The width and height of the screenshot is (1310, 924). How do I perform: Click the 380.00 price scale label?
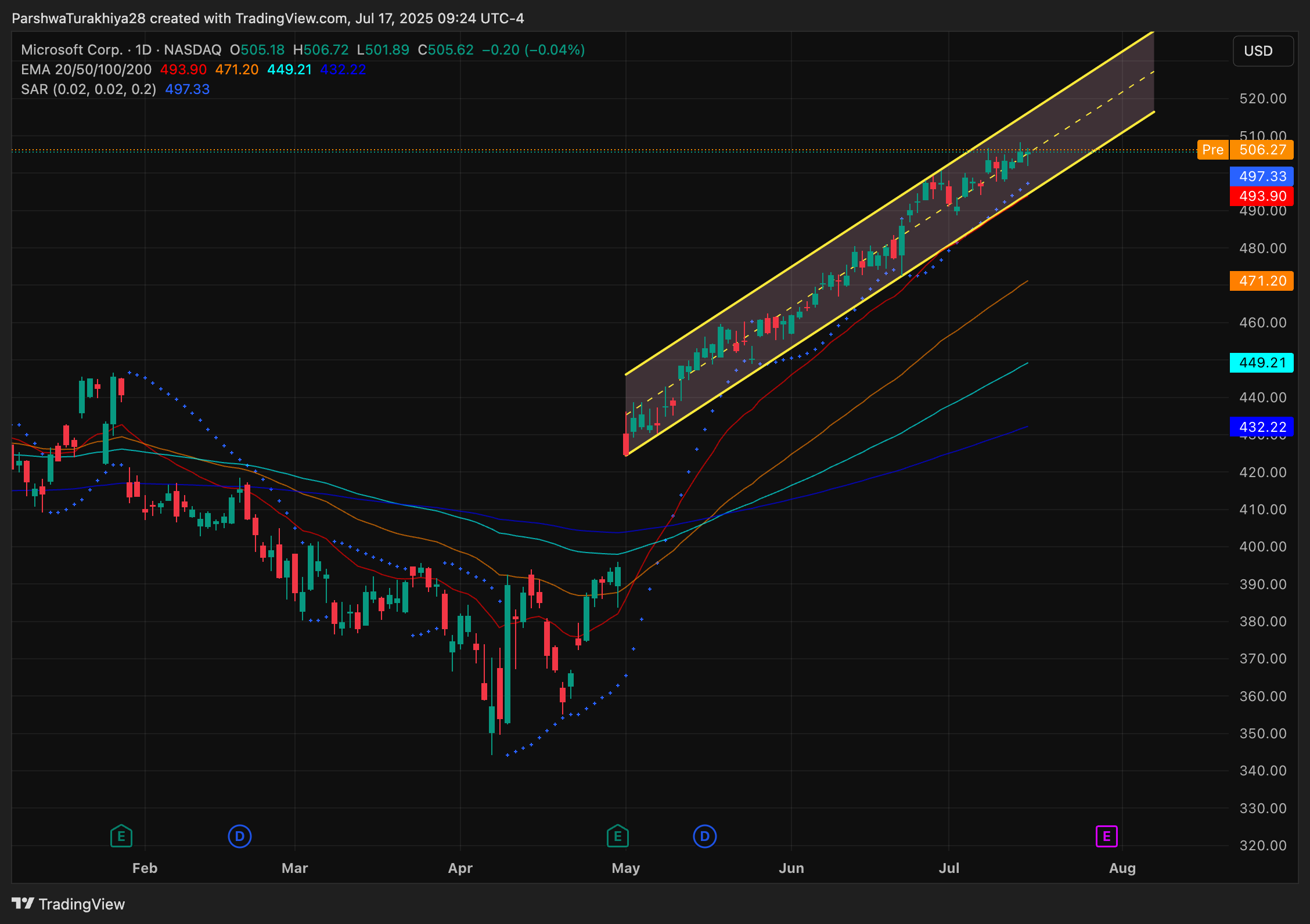(x=1263, y=622)
